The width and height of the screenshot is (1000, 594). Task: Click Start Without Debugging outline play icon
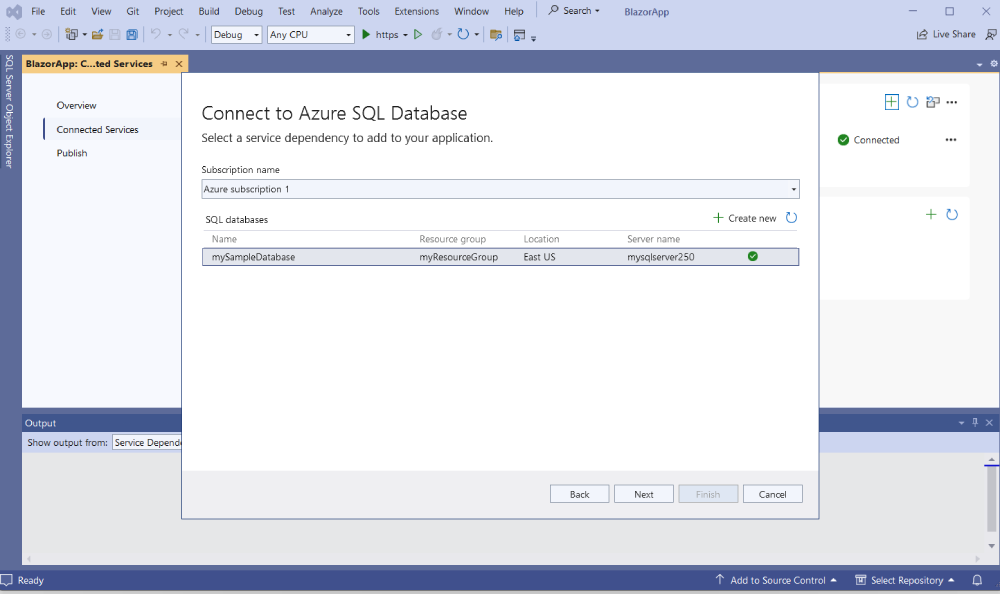(x=418, y=34)
